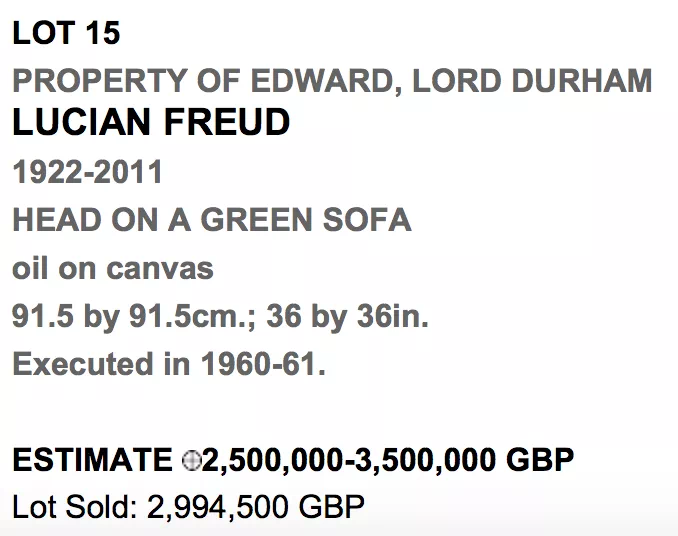The image size is (678, 536).
Task: Click the word FREUD in artist name
Action: click(227, 122)
